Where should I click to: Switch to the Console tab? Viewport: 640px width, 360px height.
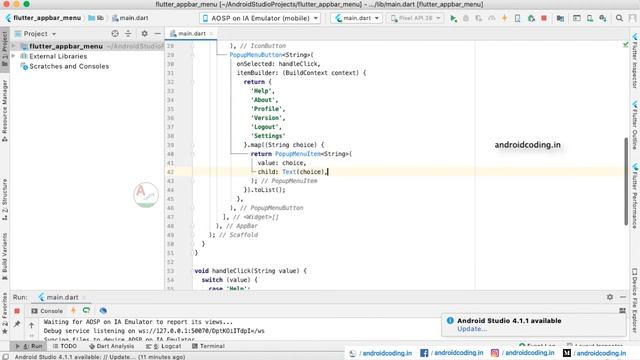point(47,311)
